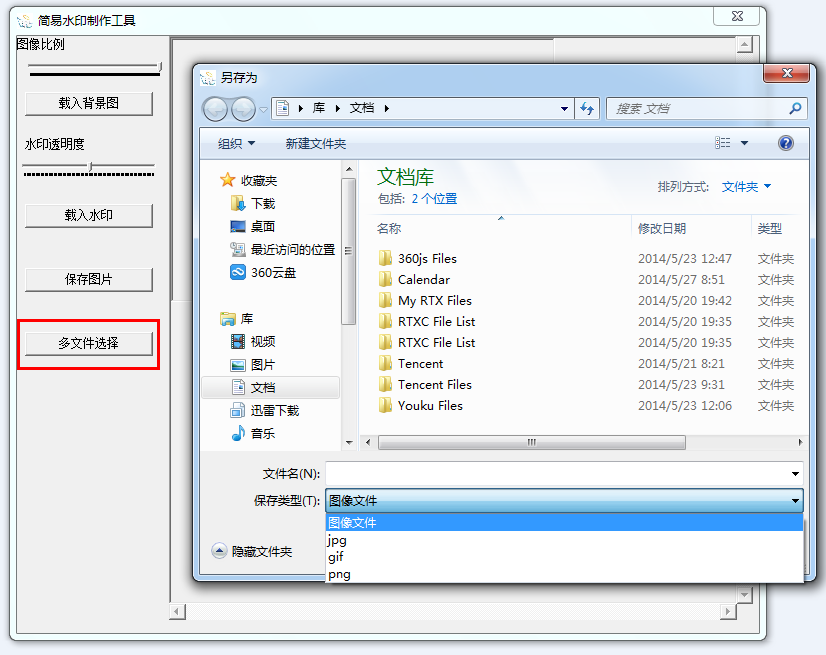Click the search magnifier icon
This screenshot has width=826, height=655.
tap(795, 109)
